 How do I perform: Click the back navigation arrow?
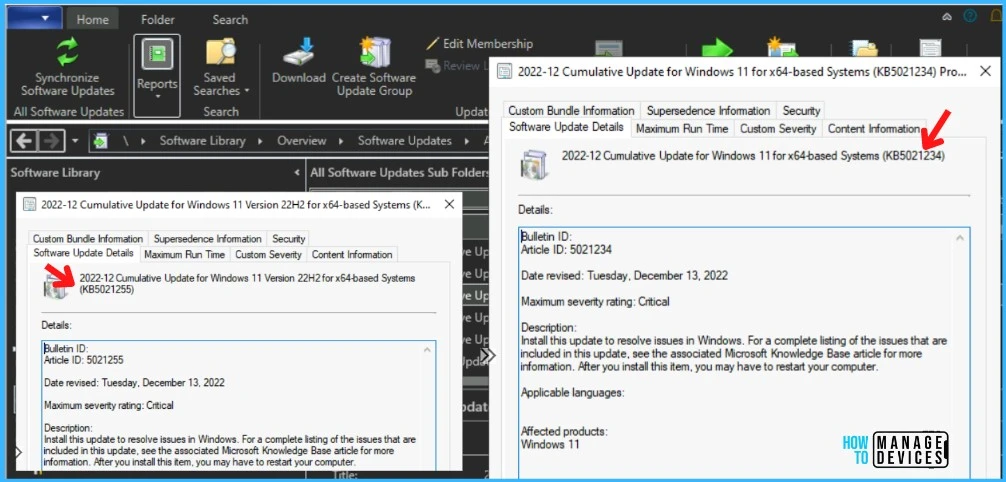pos(24,141)
